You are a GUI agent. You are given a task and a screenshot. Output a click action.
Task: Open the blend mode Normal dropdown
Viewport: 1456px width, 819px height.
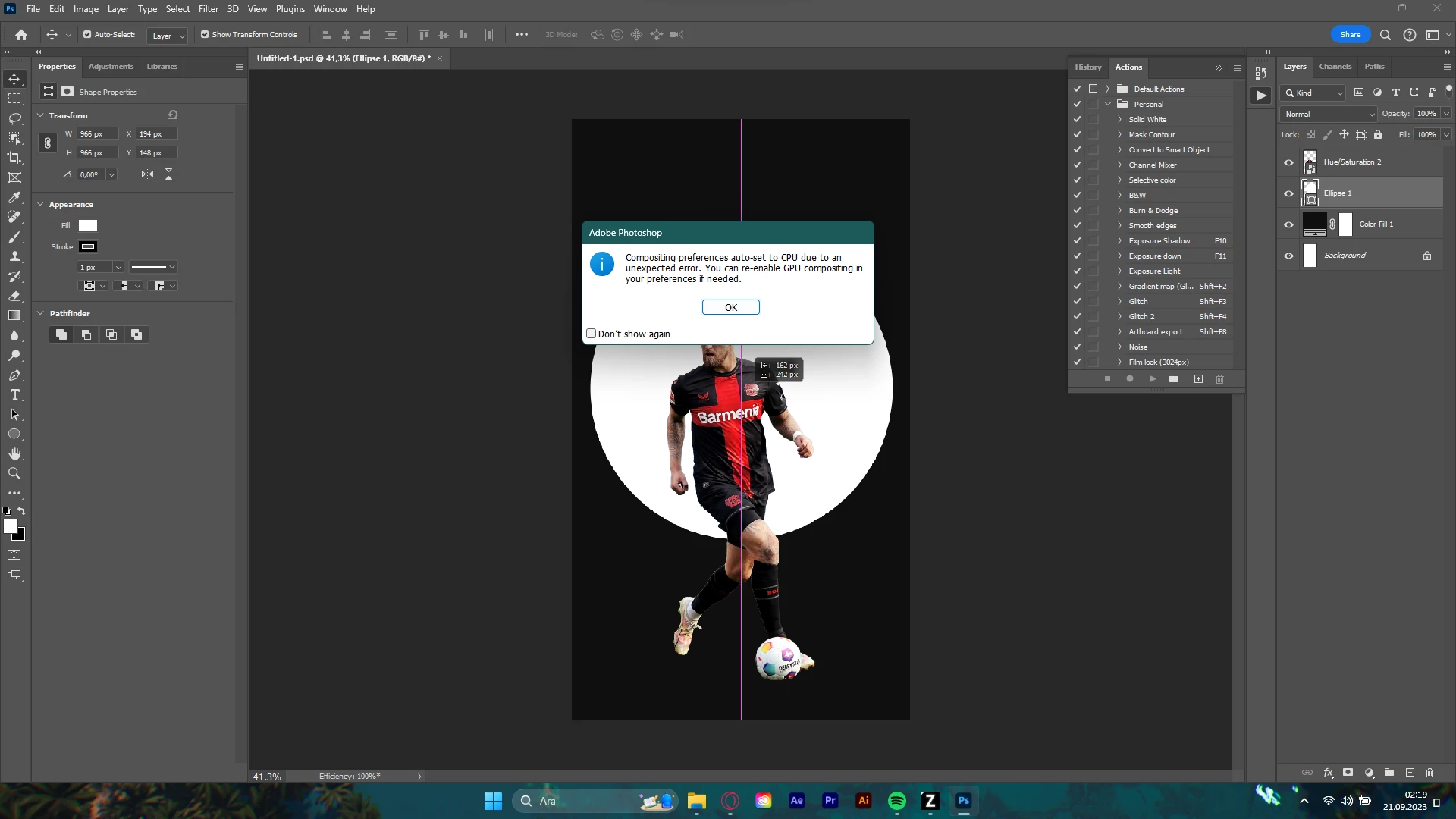1329,114
